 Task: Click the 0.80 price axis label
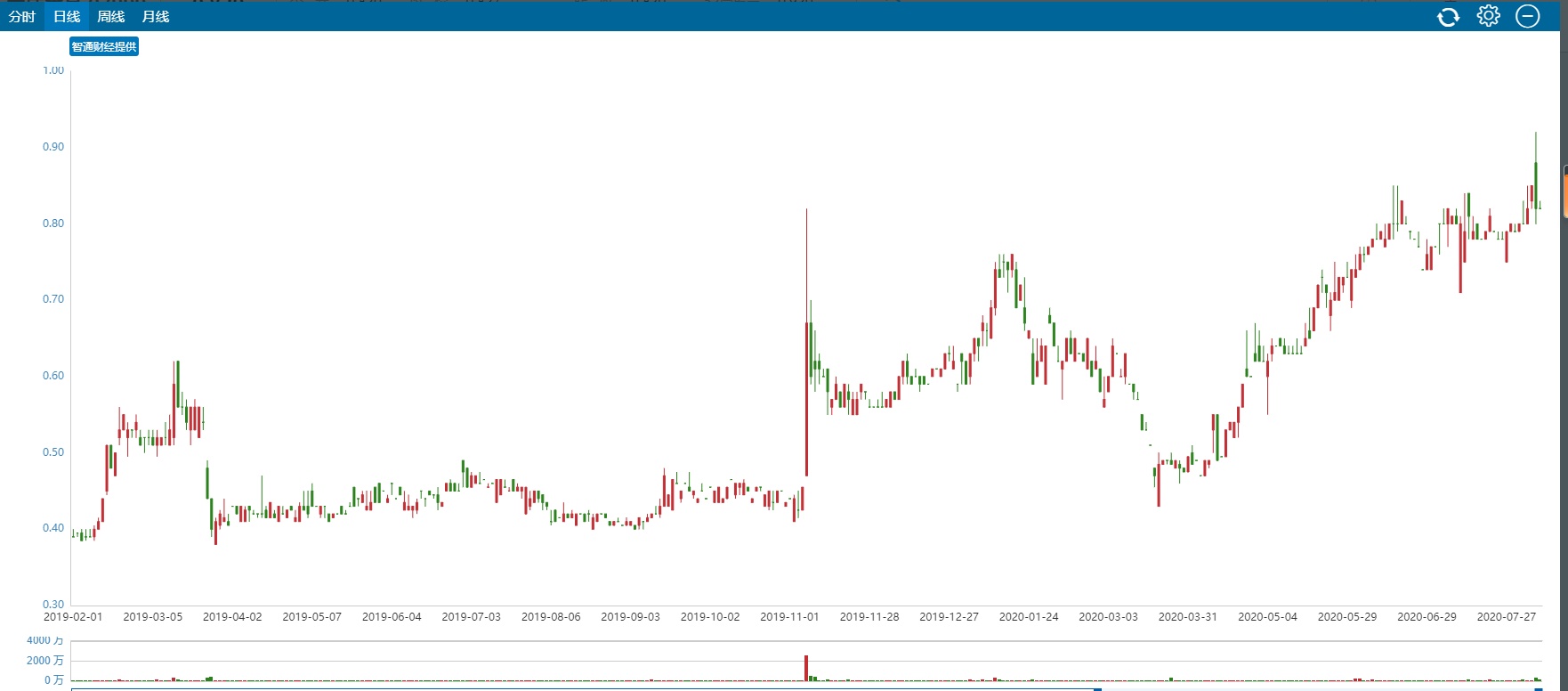click(53, 224)
